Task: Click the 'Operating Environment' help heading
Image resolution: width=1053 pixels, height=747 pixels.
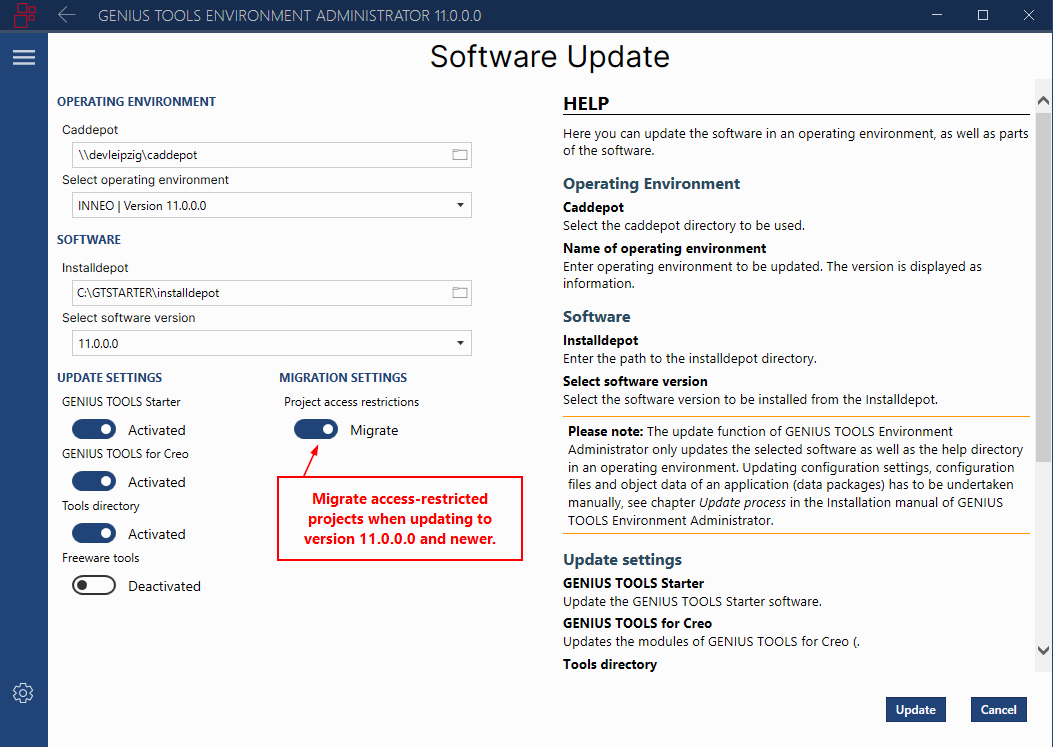Action: click(x=651, y=183)
